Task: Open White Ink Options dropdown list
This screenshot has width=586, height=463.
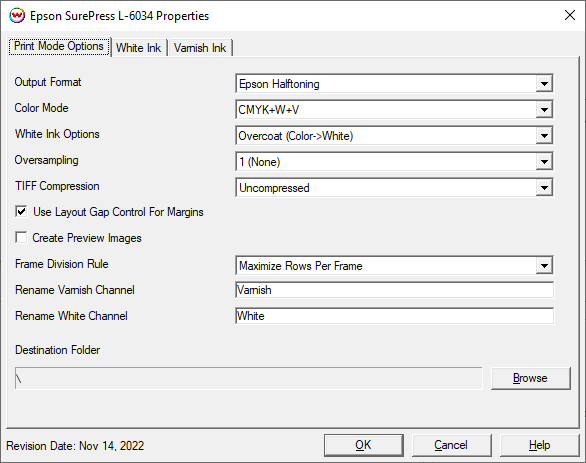Action: click(x=544, y=136)
